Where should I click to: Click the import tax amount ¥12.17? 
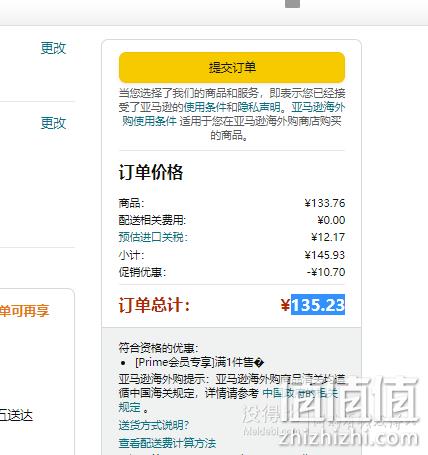point(328,237)
